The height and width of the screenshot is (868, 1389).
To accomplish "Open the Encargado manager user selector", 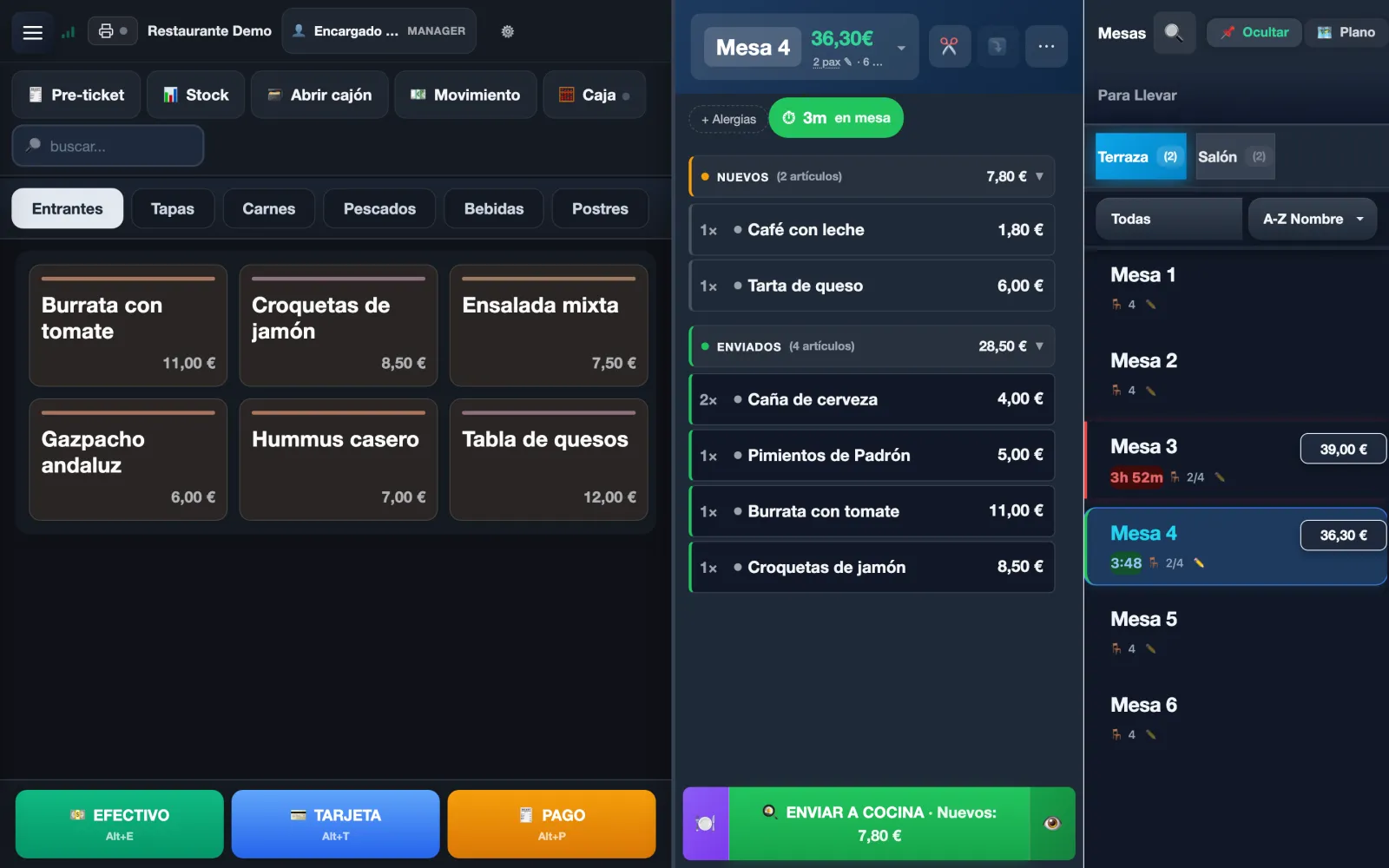I will [379, 31].
